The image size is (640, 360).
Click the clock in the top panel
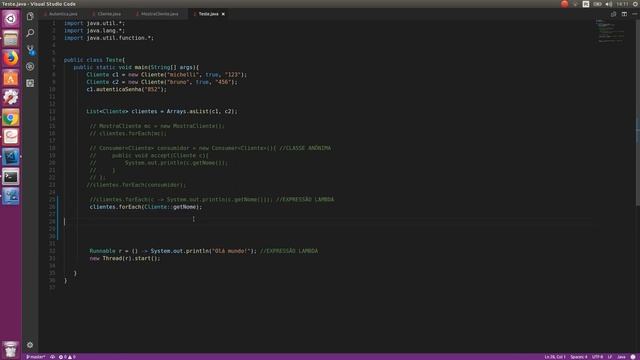(x=622, y=4)
